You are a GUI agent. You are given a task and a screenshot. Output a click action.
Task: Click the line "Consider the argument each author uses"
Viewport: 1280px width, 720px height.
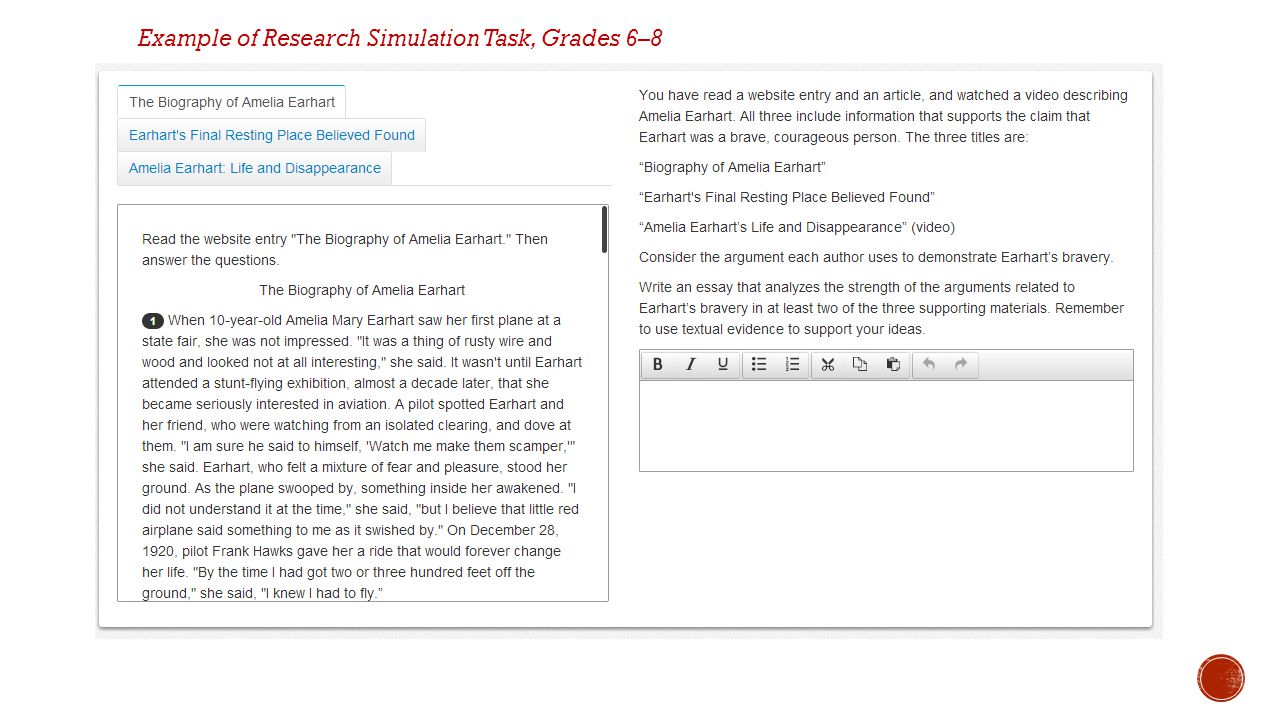point(876,257)
